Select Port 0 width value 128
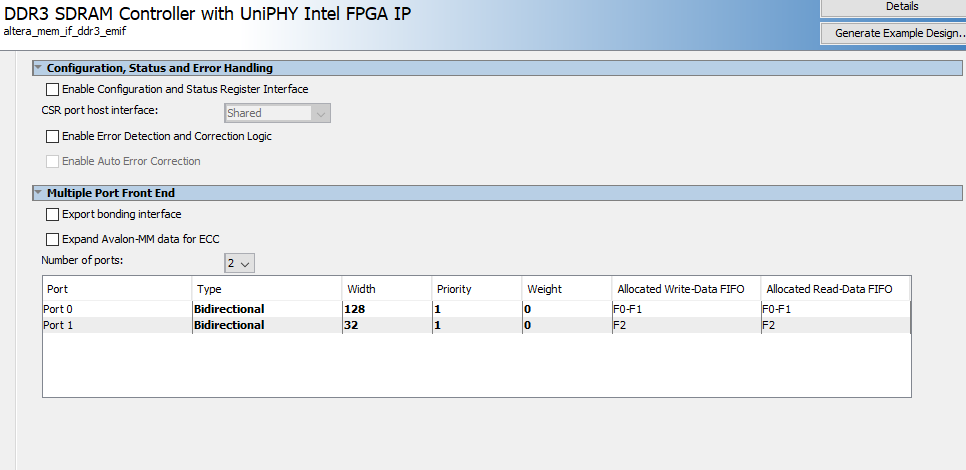The image size is (966, 470). 387,309
